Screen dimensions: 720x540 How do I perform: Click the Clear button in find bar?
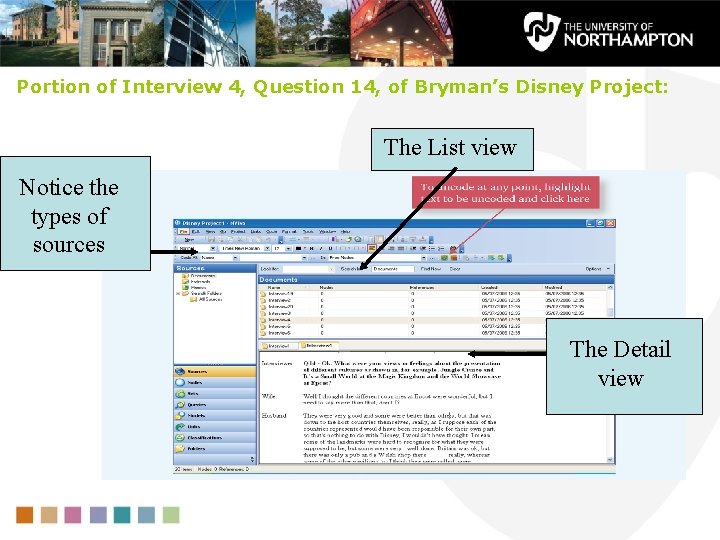455,269
